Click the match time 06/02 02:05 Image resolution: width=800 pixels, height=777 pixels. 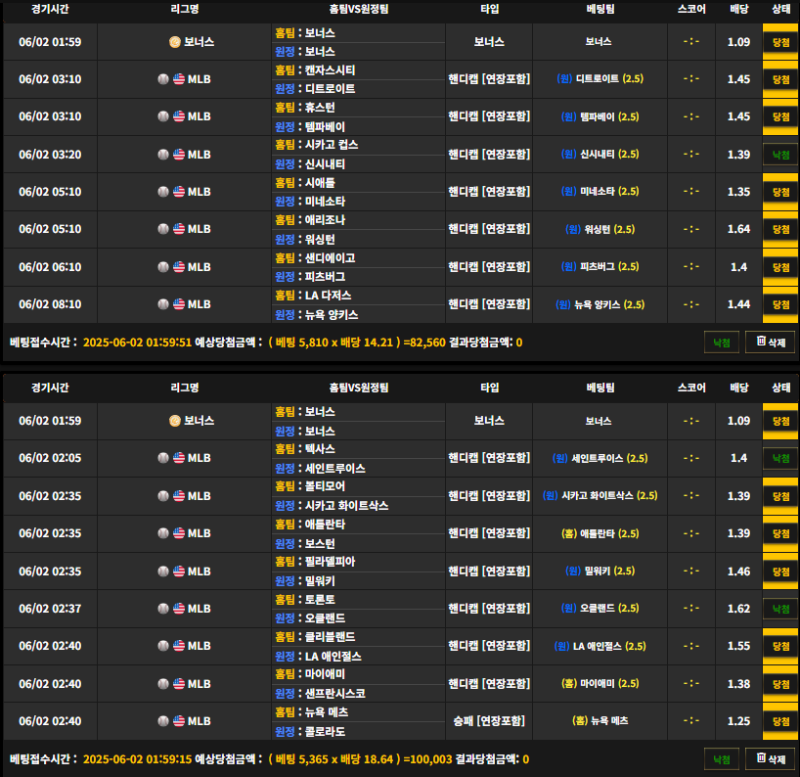click(x=50, y=458)
